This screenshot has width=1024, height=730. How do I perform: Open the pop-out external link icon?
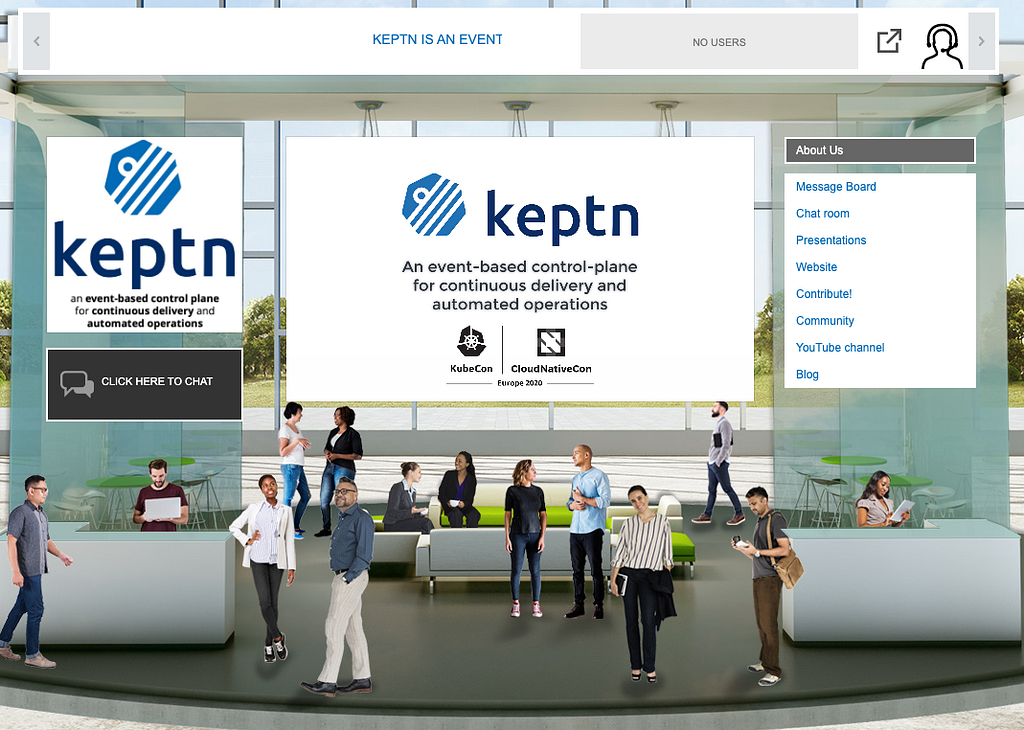pyautogui.click(x=889, y=40)
